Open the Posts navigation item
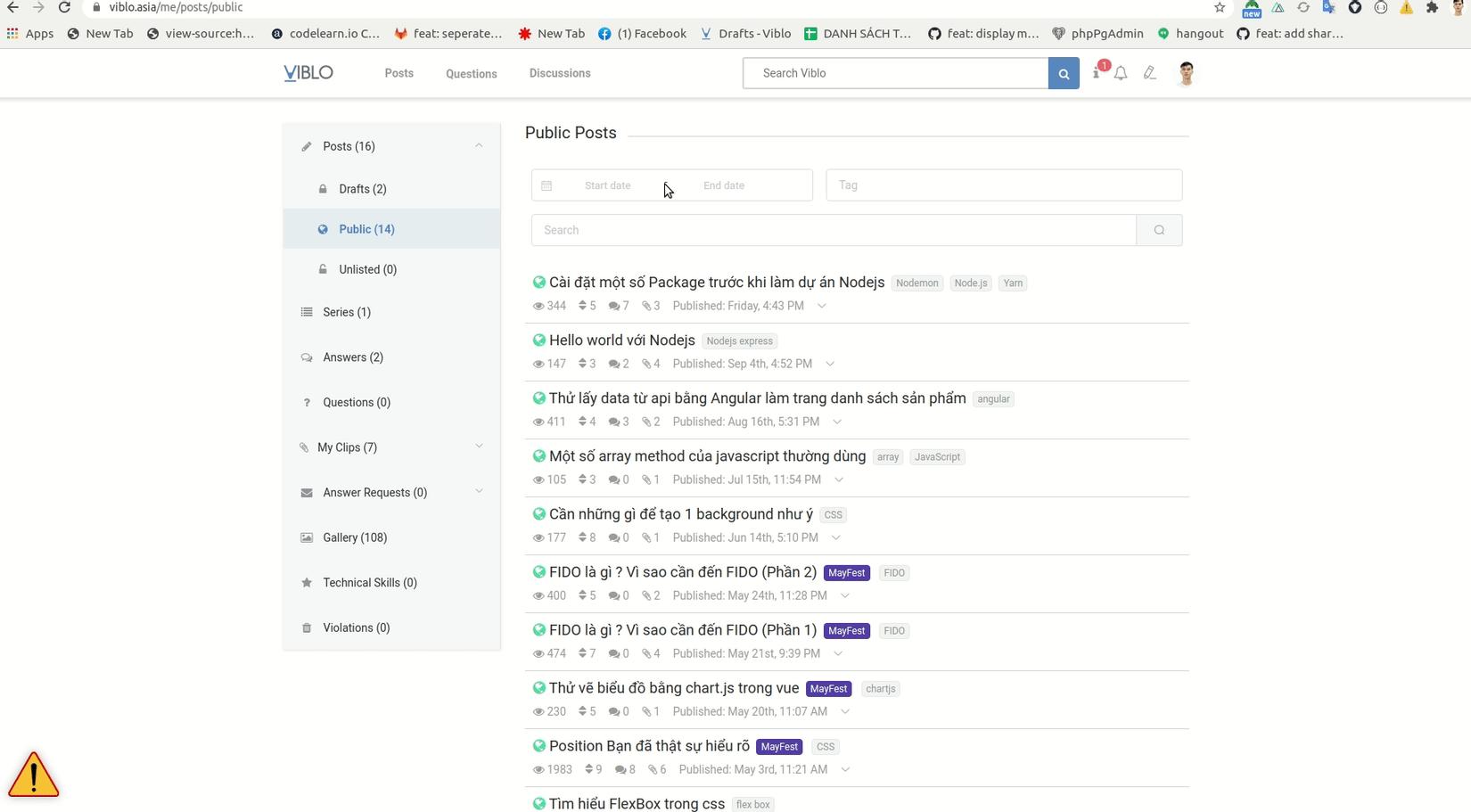The width and height of the screenshot is (1471, 812). click(399, 73)
